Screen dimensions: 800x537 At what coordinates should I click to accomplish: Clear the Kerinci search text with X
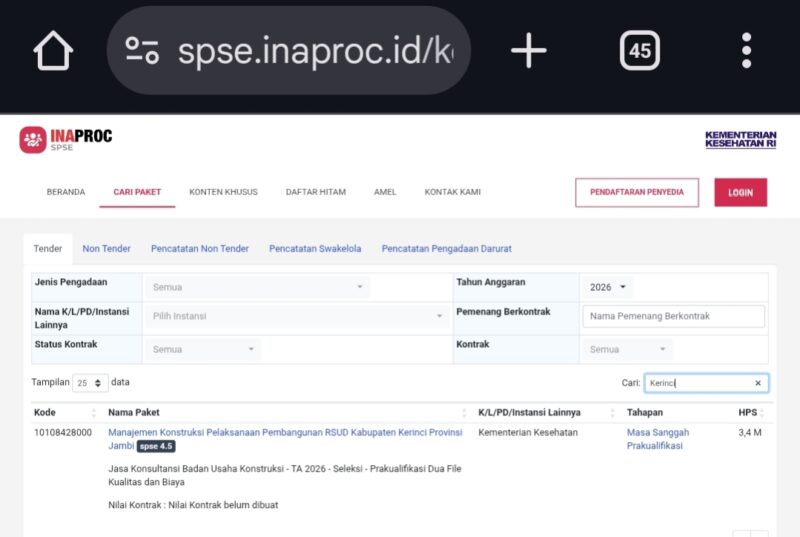757,383
